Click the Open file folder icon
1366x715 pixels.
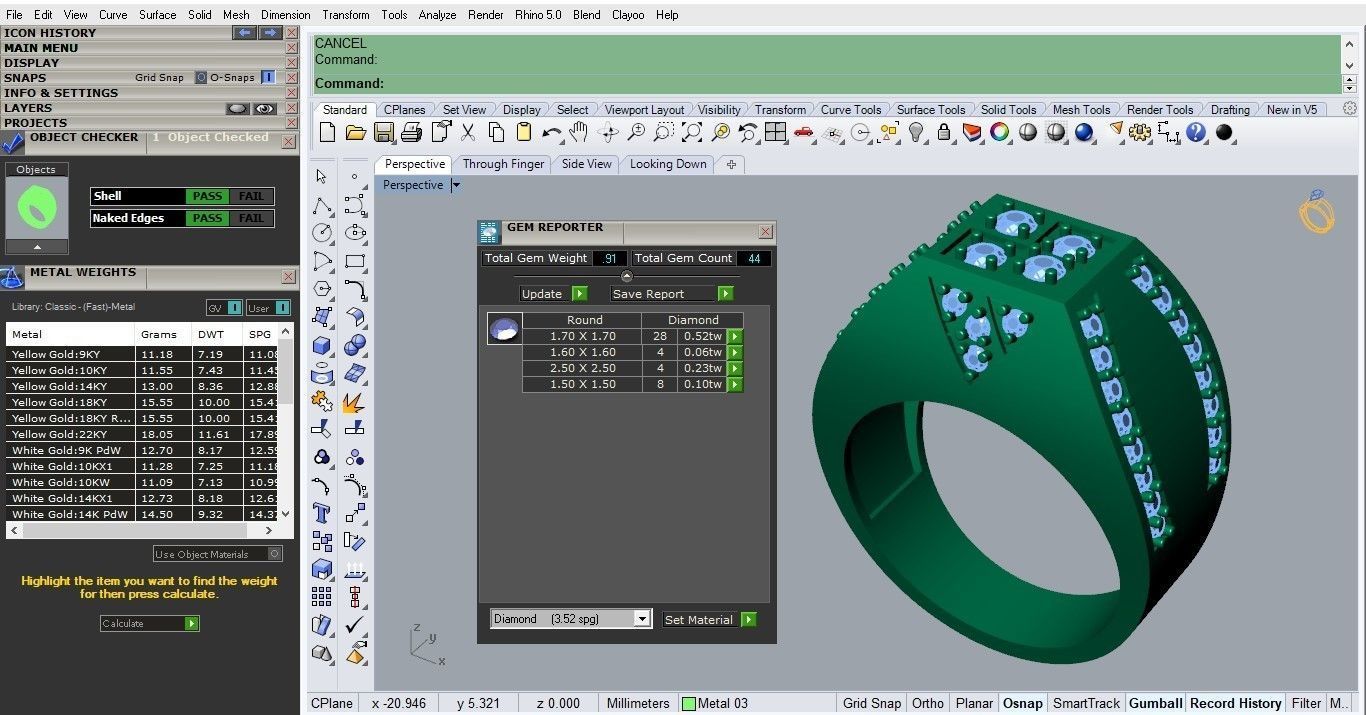click(x=355, y=132)
